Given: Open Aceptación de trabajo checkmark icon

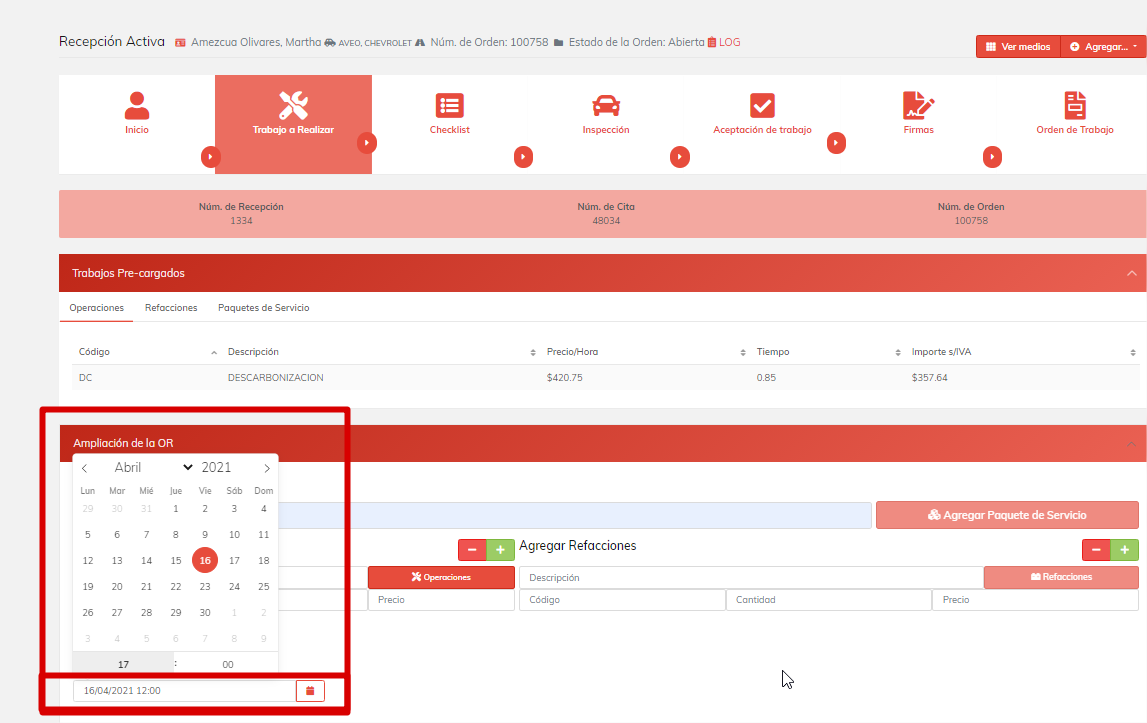Looking at the screenshot, I should click(762, 105).
